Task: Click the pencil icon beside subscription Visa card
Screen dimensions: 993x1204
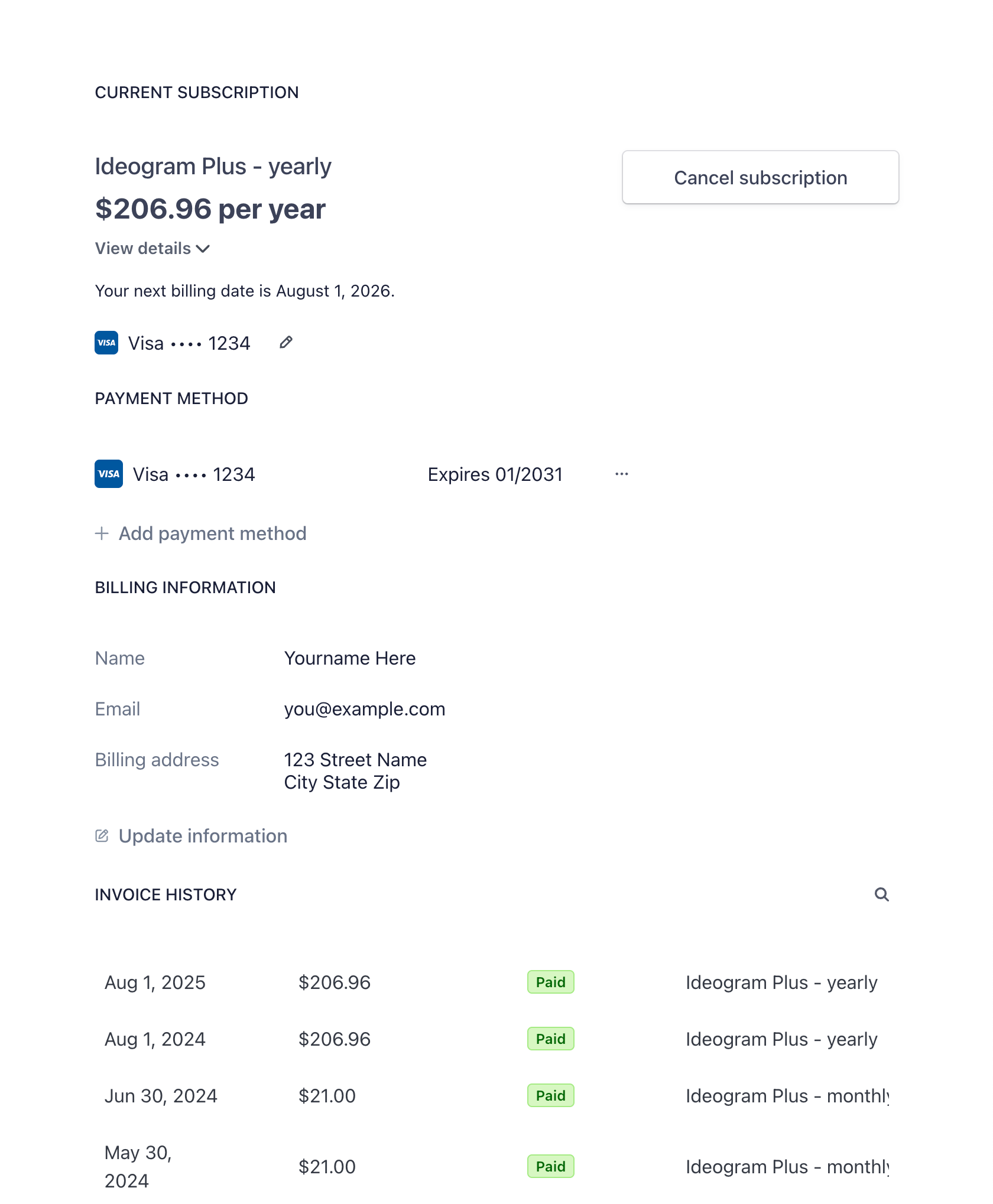Action: pyautogui.click(x=286, y=343)
